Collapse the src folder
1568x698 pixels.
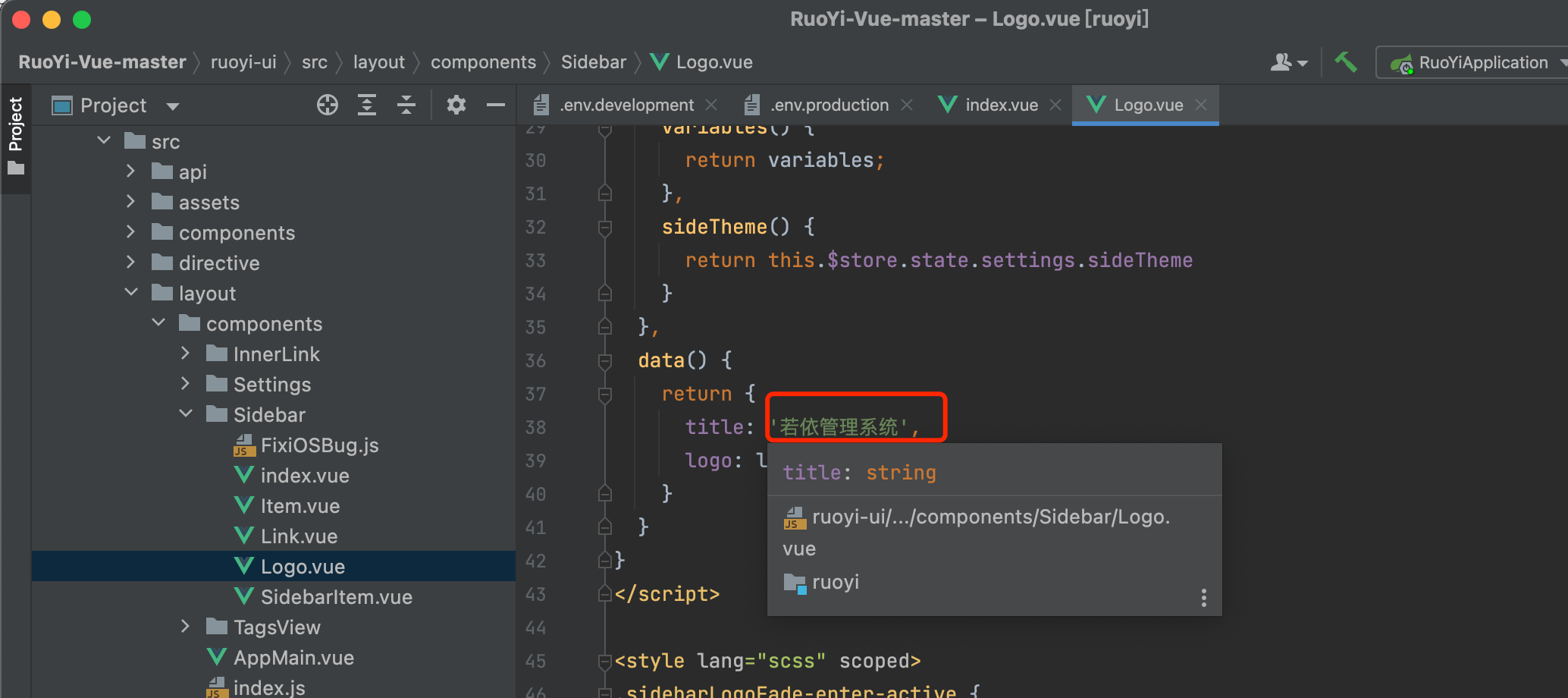click(x=104, y=140)
